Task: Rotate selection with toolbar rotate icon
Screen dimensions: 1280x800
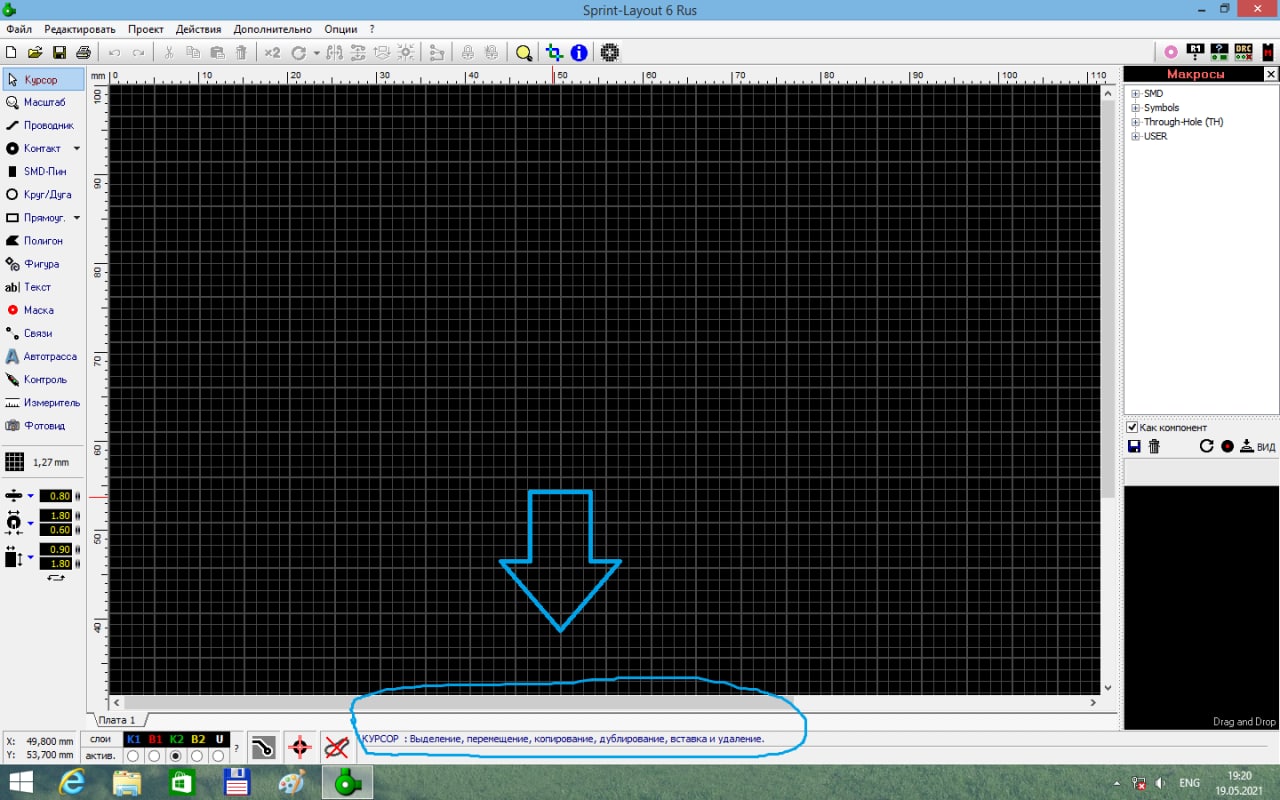Action: 298,52
